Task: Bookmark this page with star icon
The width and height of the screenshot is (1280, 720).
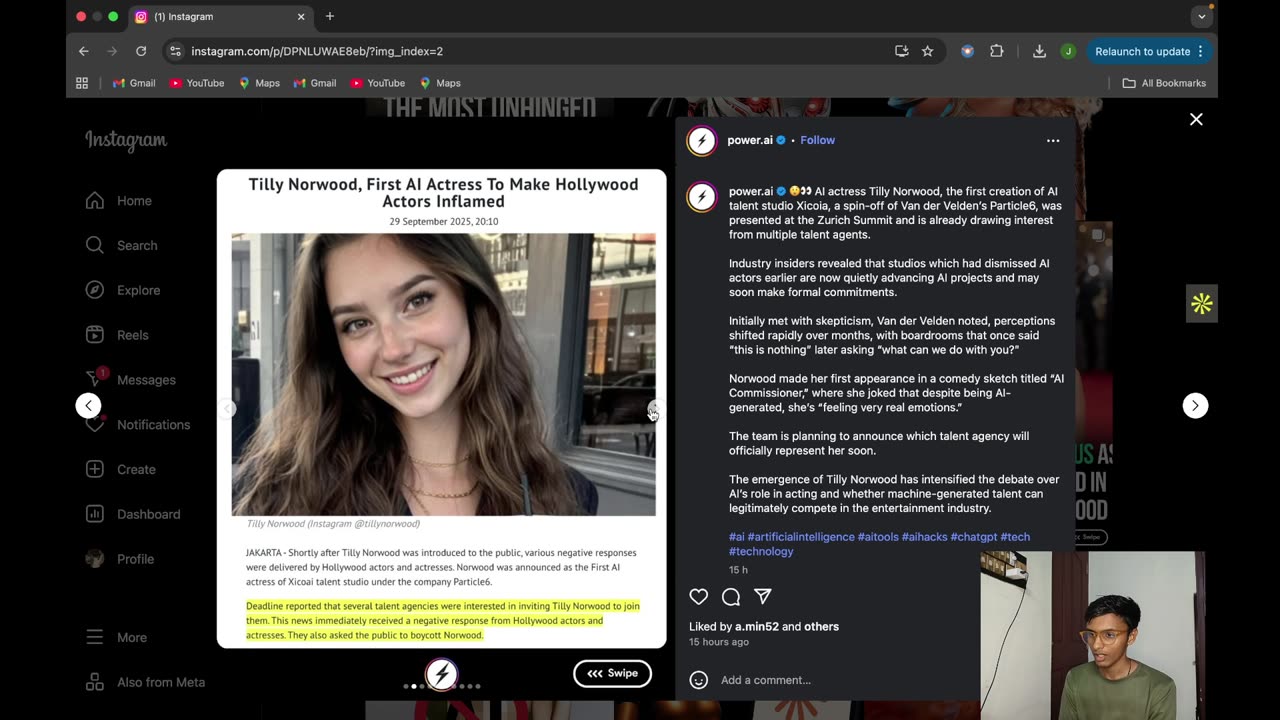Action: pos(927,51)
